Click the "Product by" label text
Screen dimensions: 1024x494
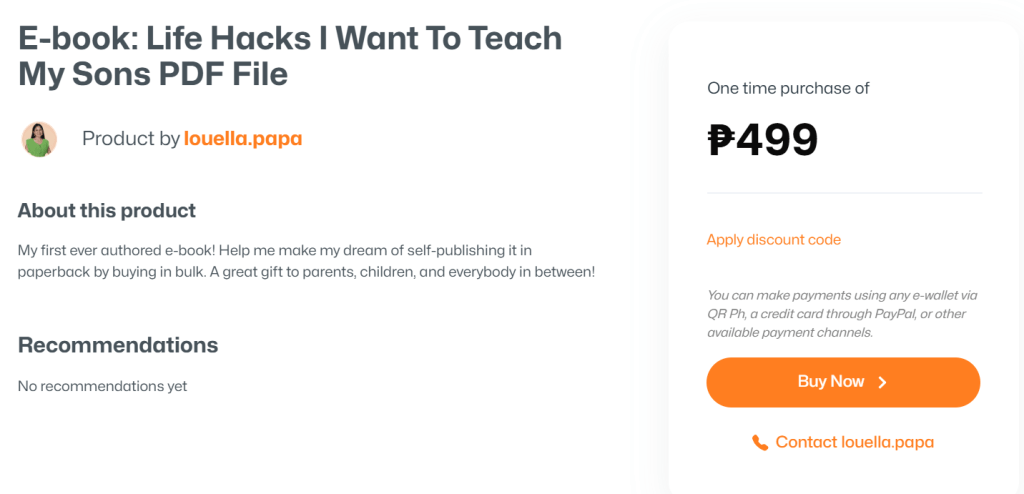point(131,139)
